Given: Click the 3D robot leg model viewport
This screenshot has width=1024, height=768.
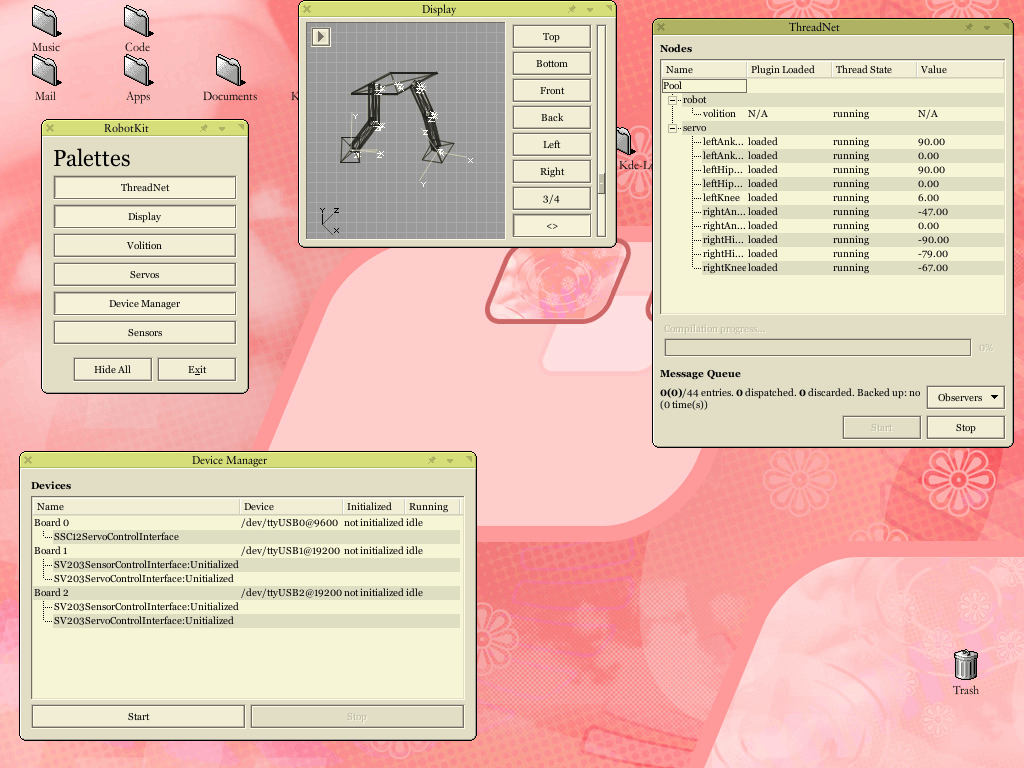Looking at the screenshot, I should [406, 131].
